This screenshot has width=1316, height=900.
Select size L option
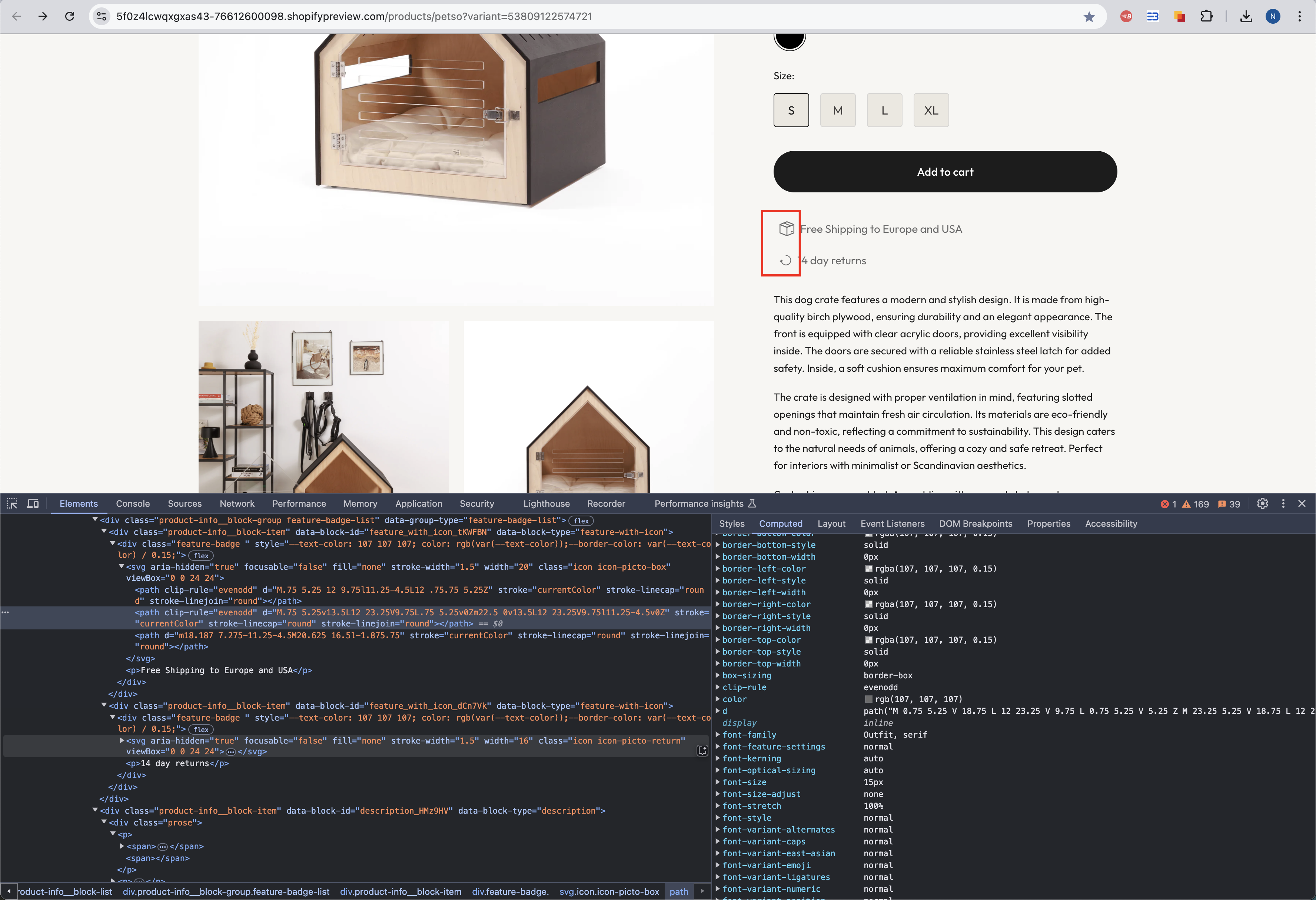coord(884,110)
